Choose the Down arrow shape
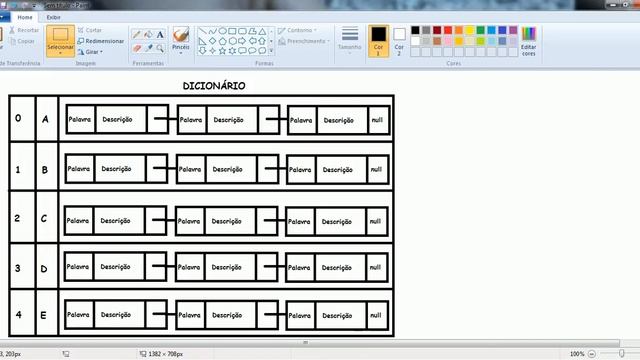 click(202, 51)
